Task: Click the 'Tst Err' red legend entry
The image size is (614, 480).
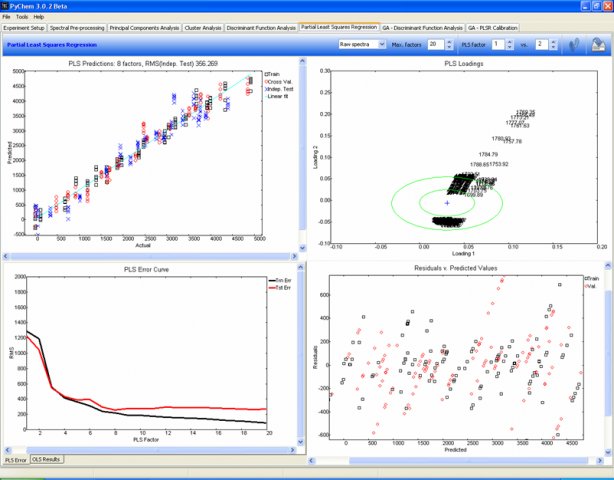Action: tap(280, 288)
